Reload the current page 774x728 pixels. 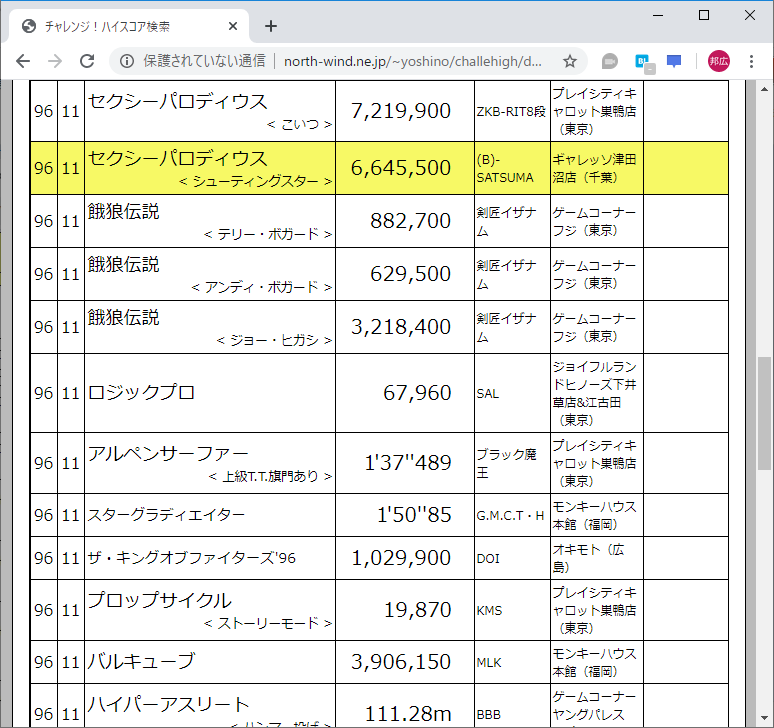87,61
